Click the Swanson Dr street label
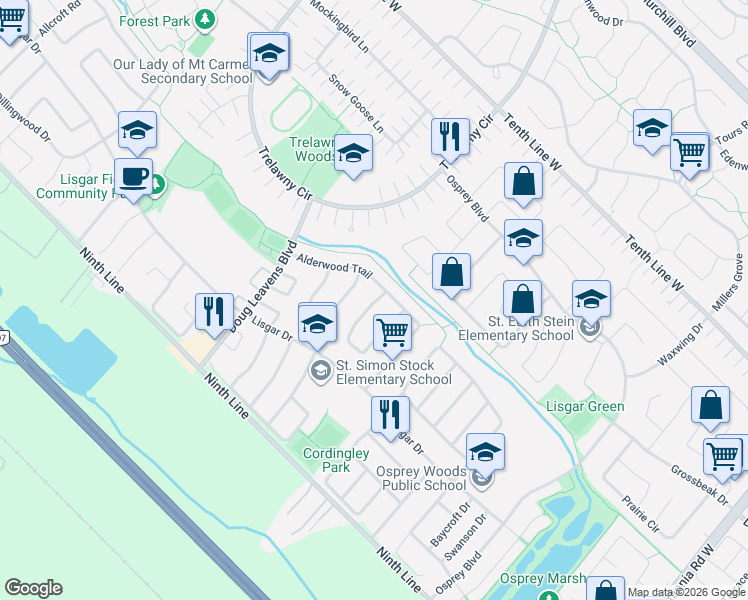Viewport: 748px width, 600px height. coord(465,537)
